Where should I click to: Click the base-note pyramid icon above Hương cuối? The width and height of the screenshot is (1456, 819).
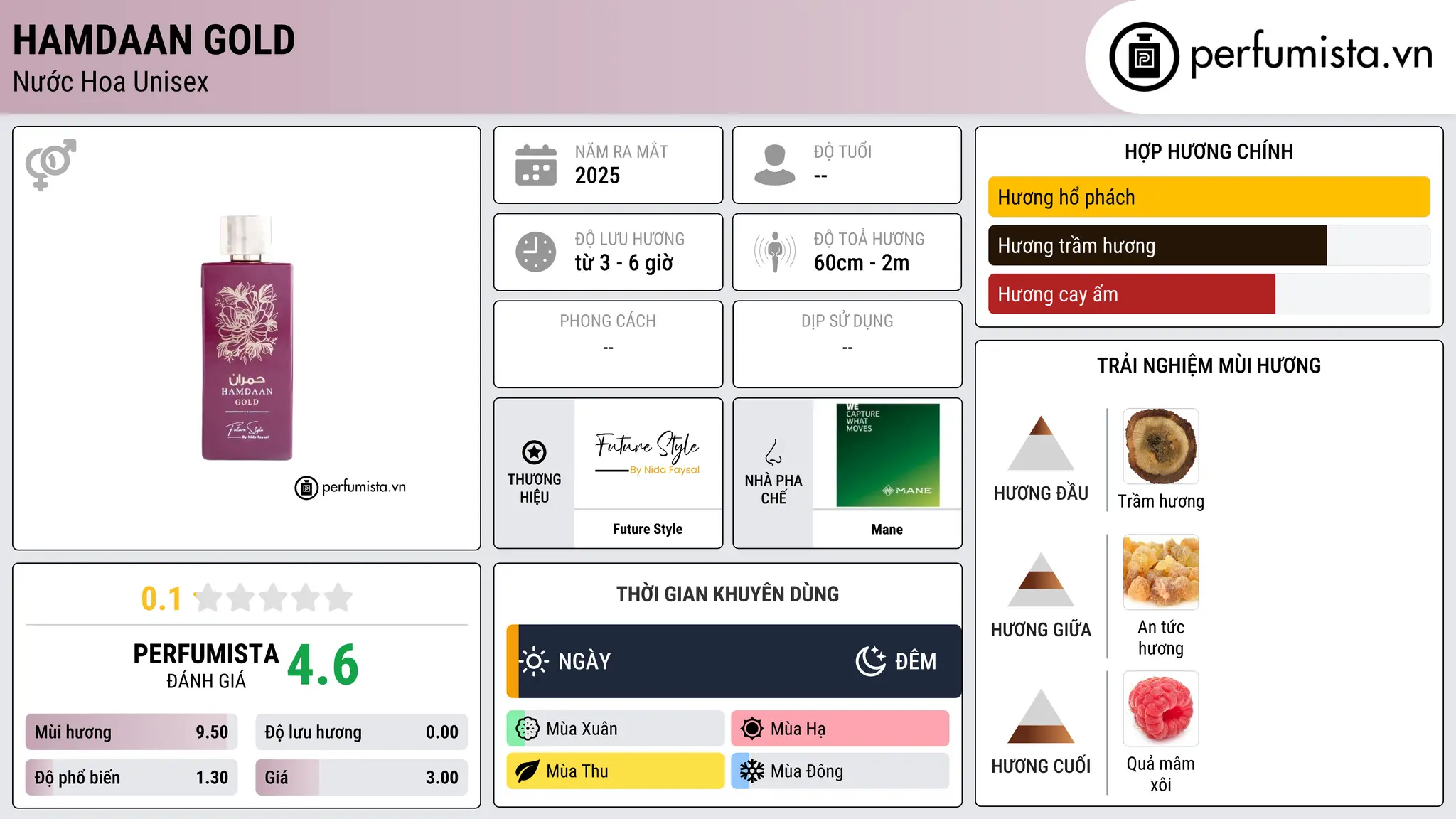coord(1041,716)
